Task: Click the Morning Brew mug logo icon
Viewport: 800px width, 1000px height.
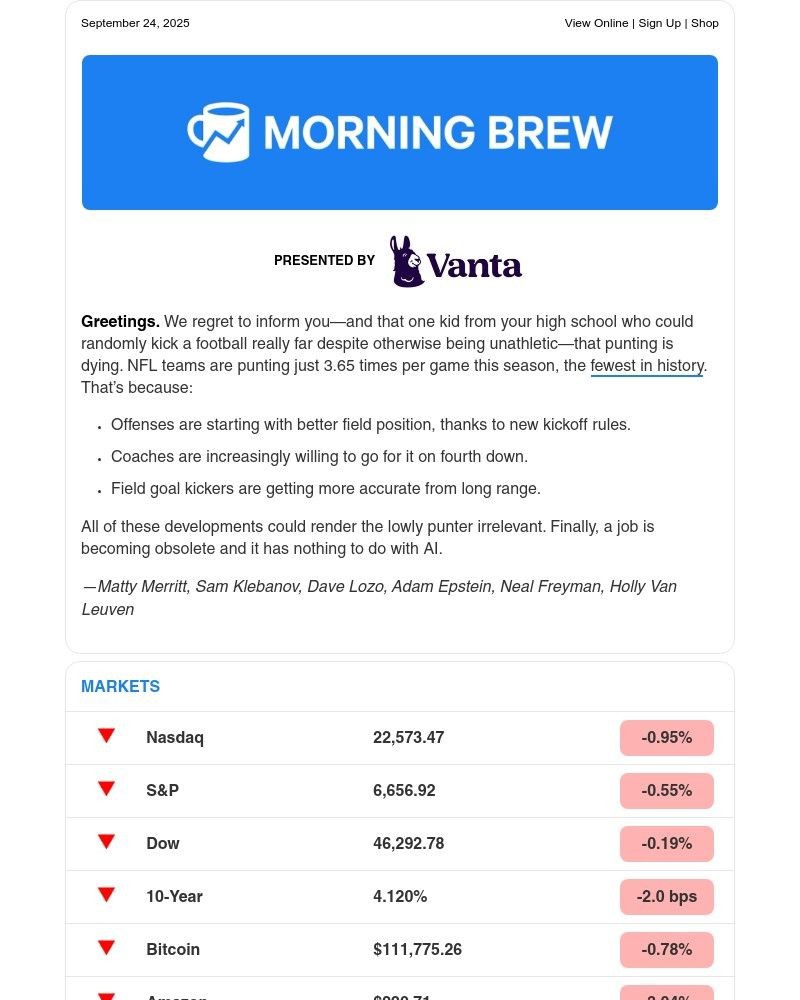Action: 218,132
